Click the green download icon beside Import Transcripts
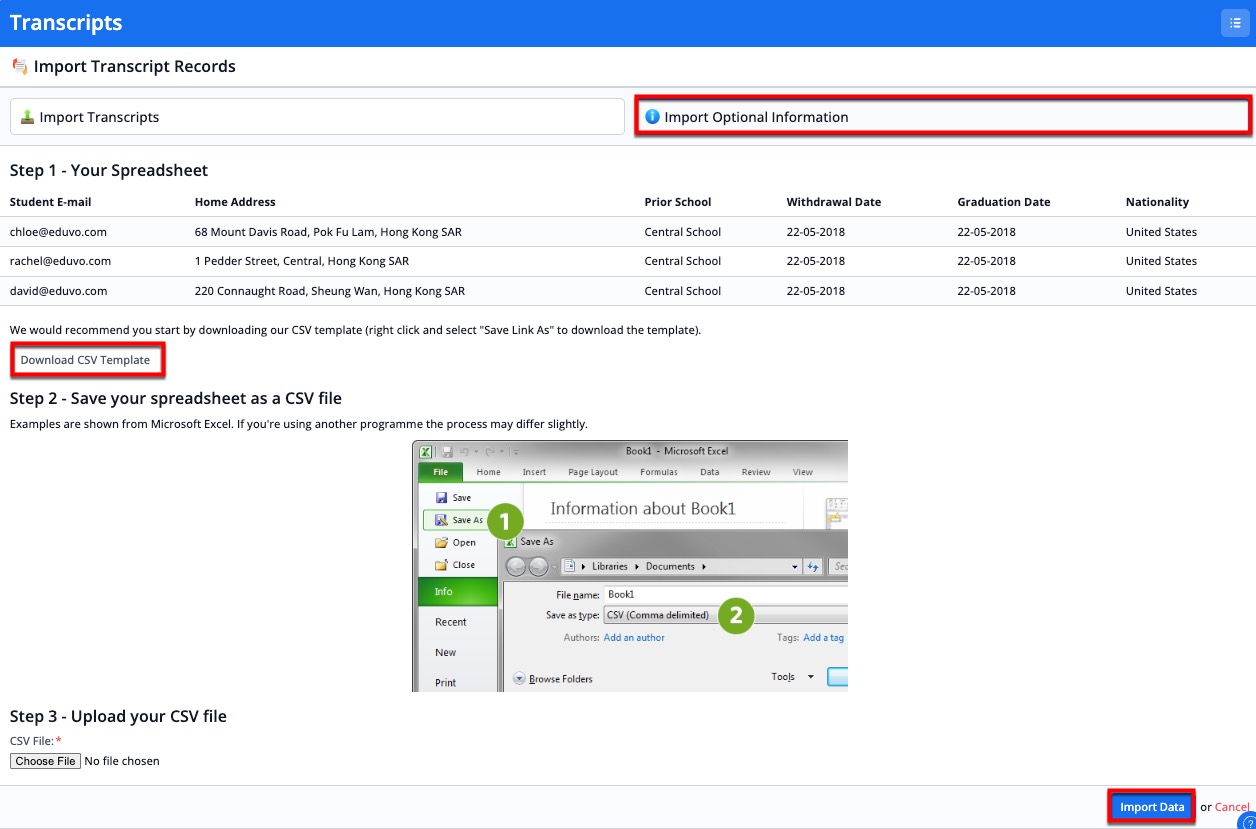The image size is (1256, 829). (x=27, y=117)
